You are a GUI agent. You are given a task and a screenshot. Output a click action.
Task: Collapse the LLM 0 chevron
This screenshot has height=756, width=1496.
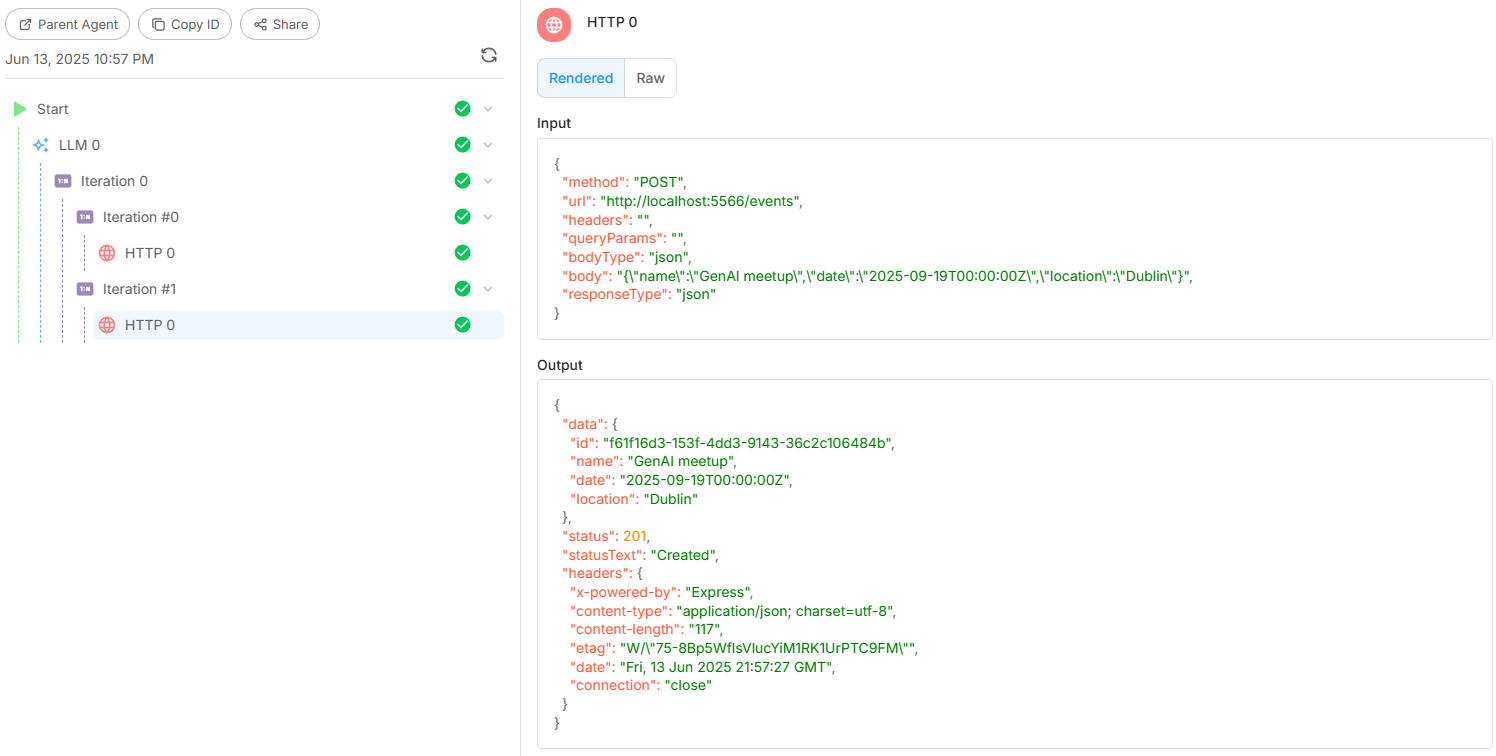[x=488, y=145]
